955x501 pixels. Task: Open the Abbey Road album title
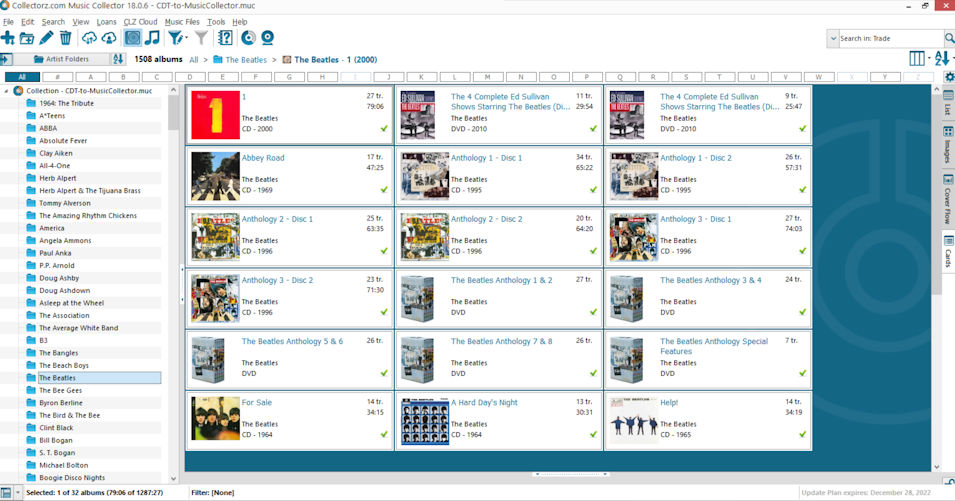[x=263, y=158]
